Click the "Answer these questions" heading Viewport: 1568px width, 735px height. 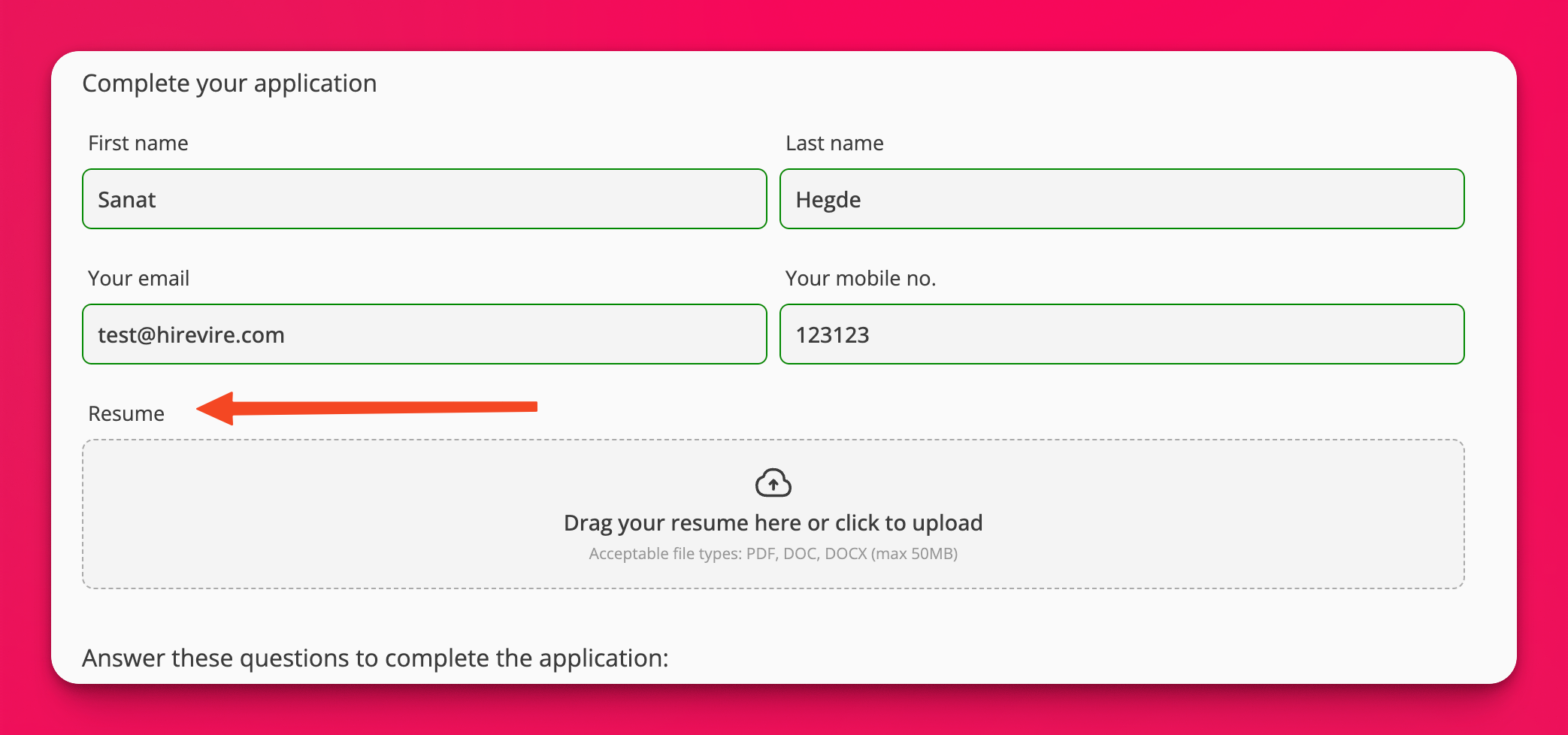(375, 658)
